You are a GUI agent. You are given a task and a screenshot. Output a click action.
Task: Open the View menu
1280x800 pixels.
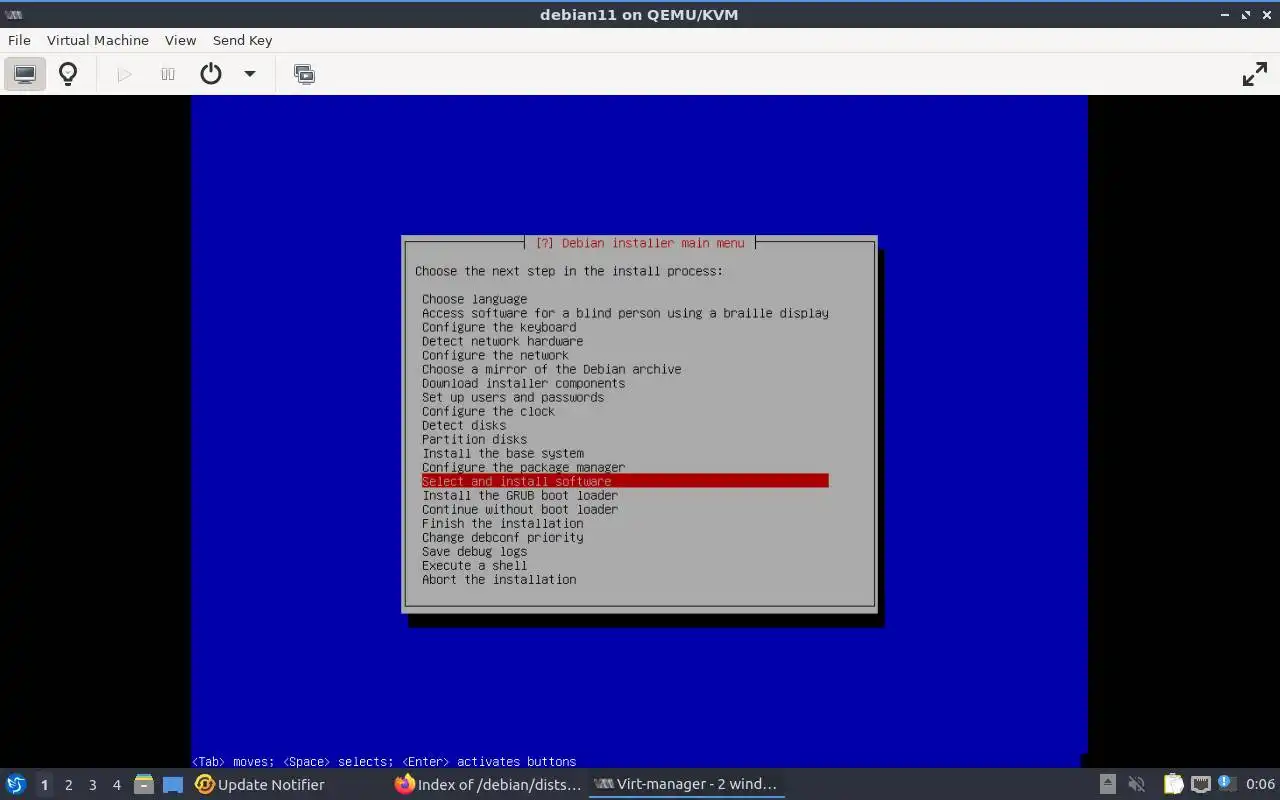coord(180,40)
